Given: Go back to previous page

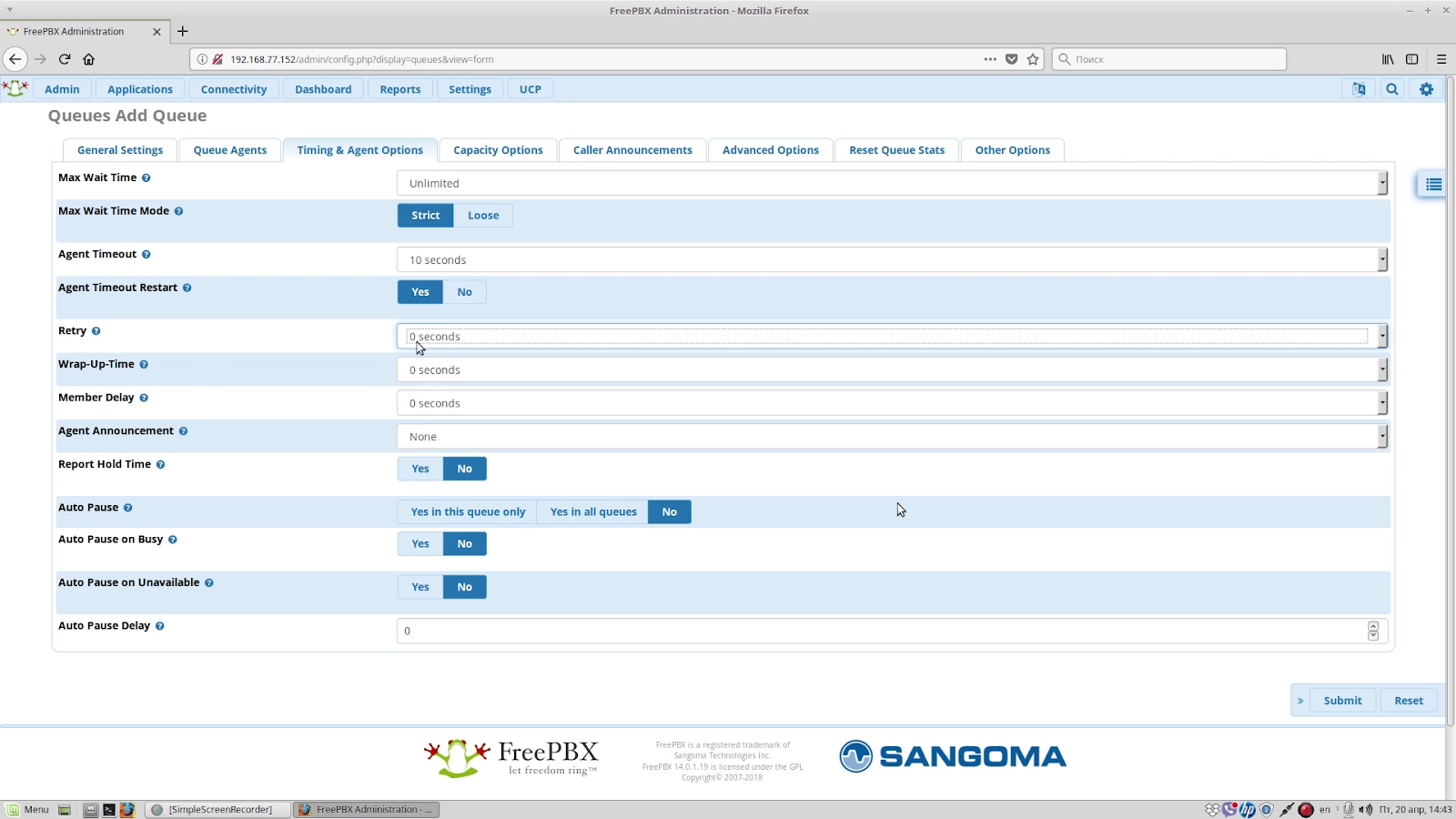Looking at the screenshot, I should [x=15, y=59].
